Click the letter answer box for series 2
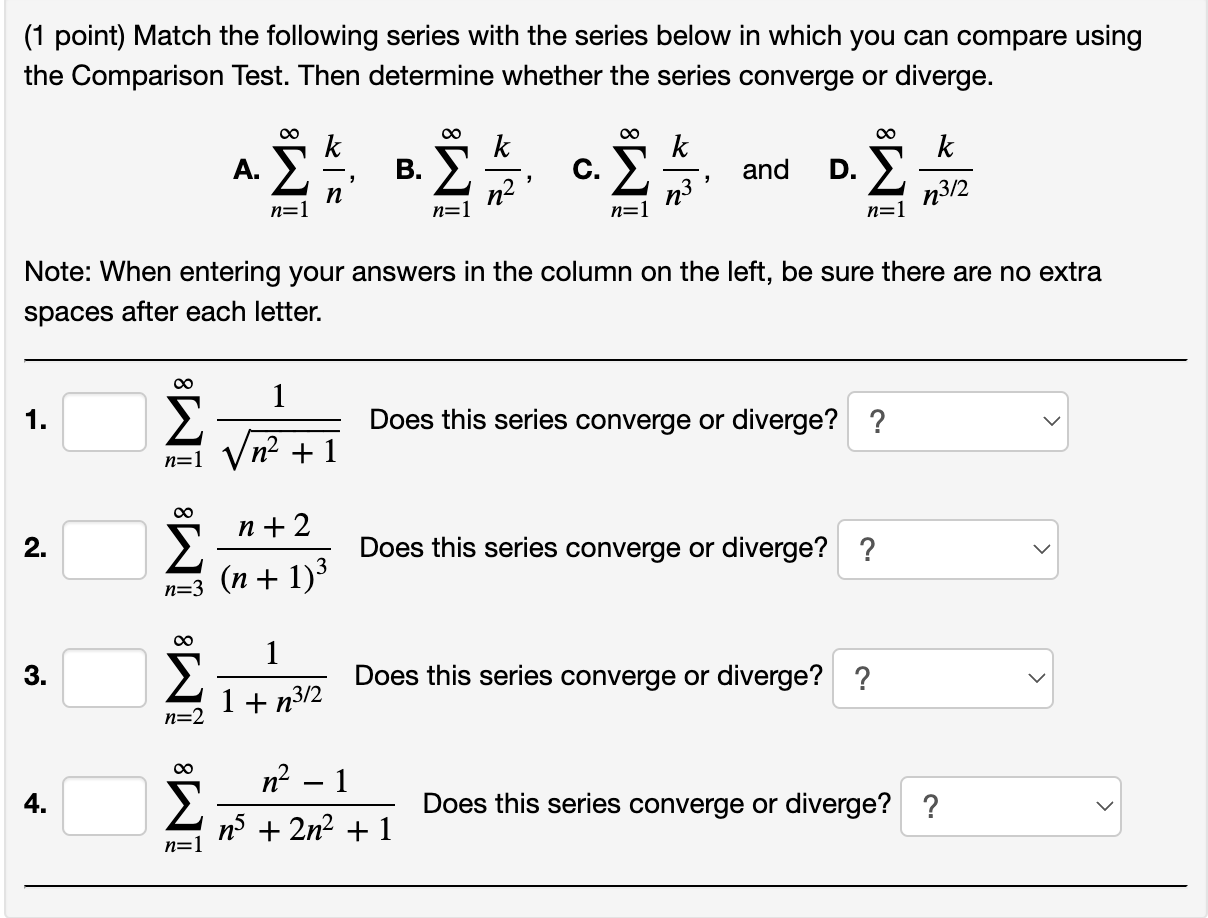1208x918 pixels. coord(103,549)
